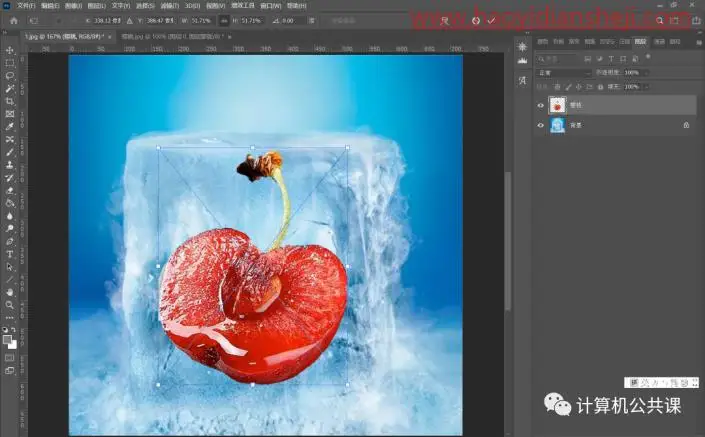Image resolution: width=705 pixels, height=437 pixels.
Task: Open the blend mode dropdown
Action: 563,73
